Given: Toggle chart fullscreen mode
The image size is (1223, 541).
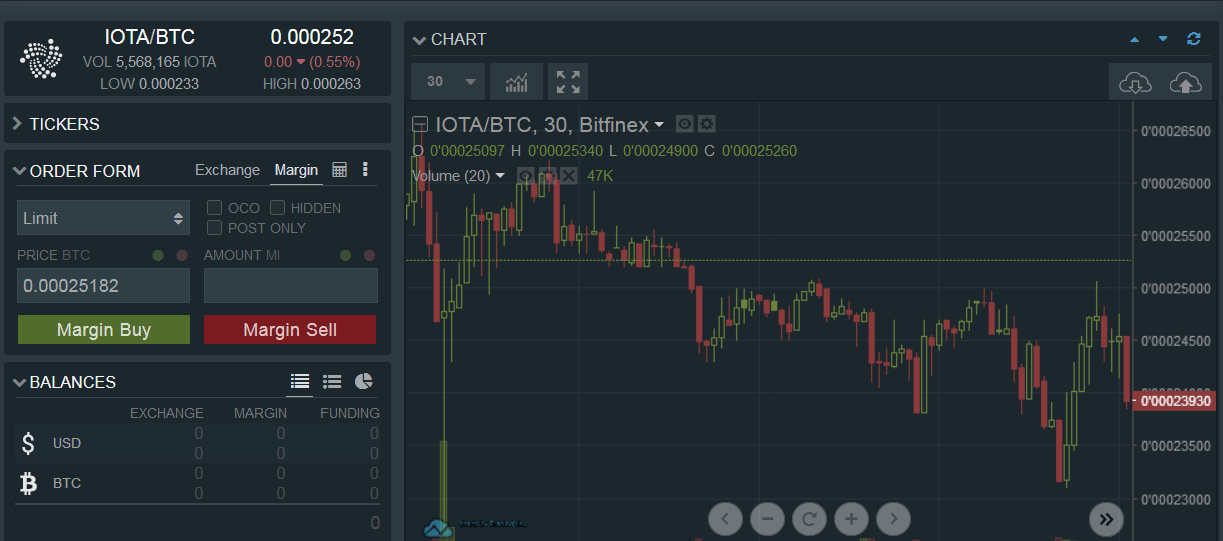Looking at the screenshot, I should 568,82.
